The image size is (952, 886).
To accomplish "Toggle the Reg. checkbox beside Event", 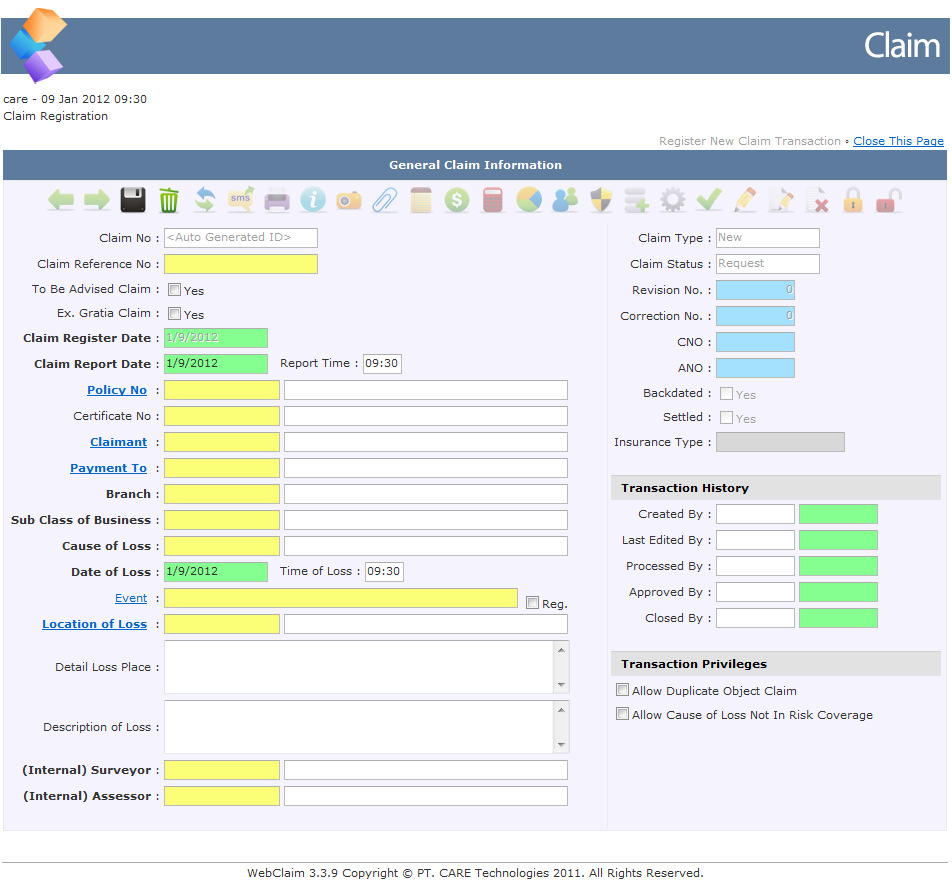I will (x=532, y=603).
